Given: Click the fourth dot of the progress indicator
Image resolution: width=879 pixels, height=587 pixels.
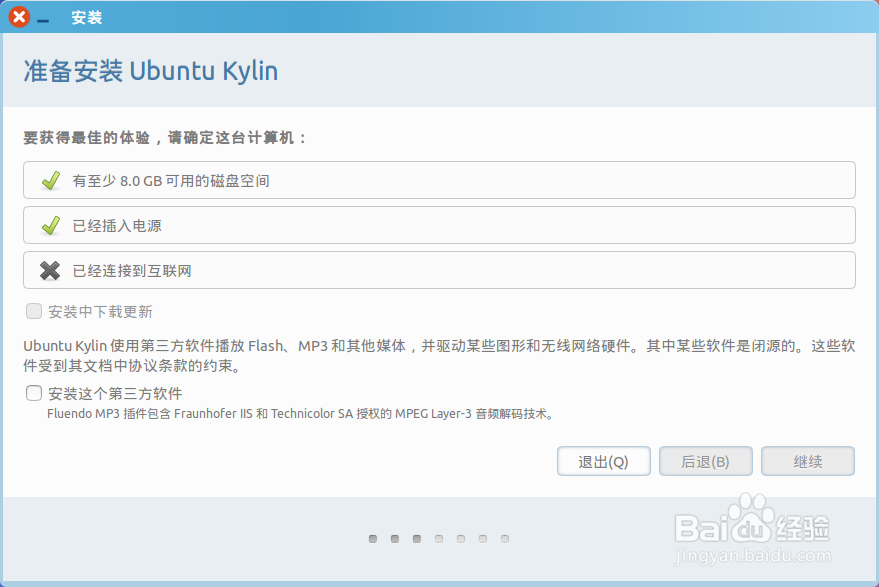Looking at the screenshot, I should 439,538.
